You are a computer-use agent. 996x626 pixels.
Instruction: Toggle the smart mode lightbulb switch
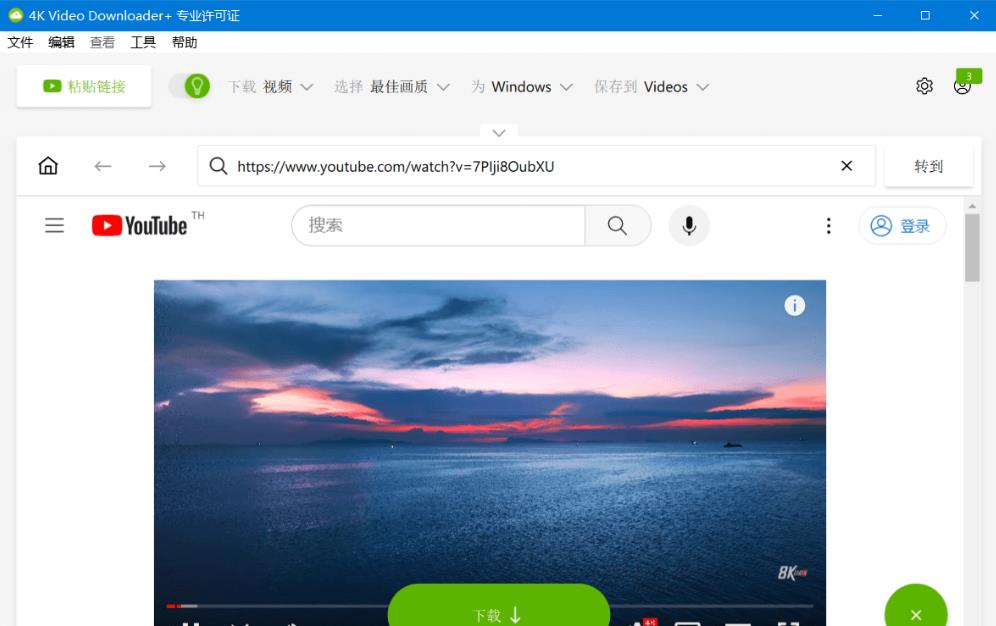[189, 87]
